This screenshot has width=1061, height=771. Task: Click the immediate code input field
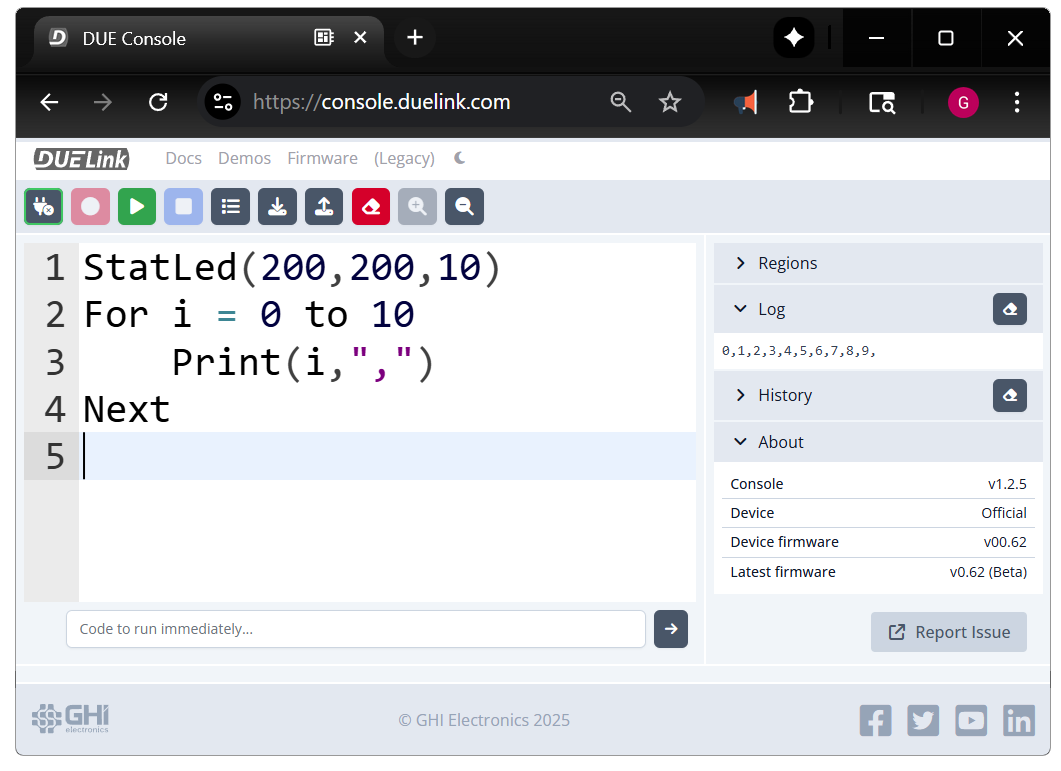[x=355, y=629]
